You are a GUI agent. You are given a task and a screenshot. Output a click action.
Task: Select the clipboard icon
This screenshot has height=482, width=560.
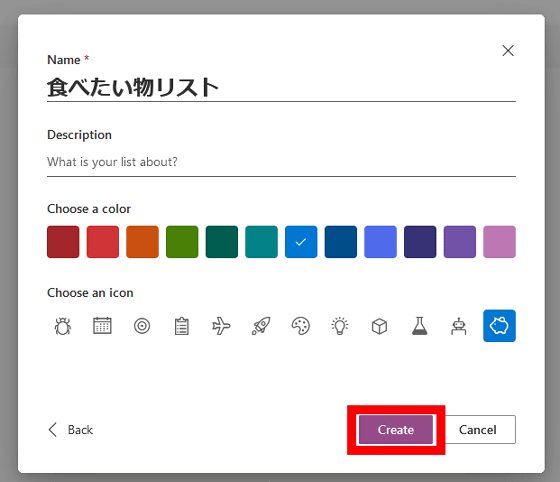(x=182, y=326)
